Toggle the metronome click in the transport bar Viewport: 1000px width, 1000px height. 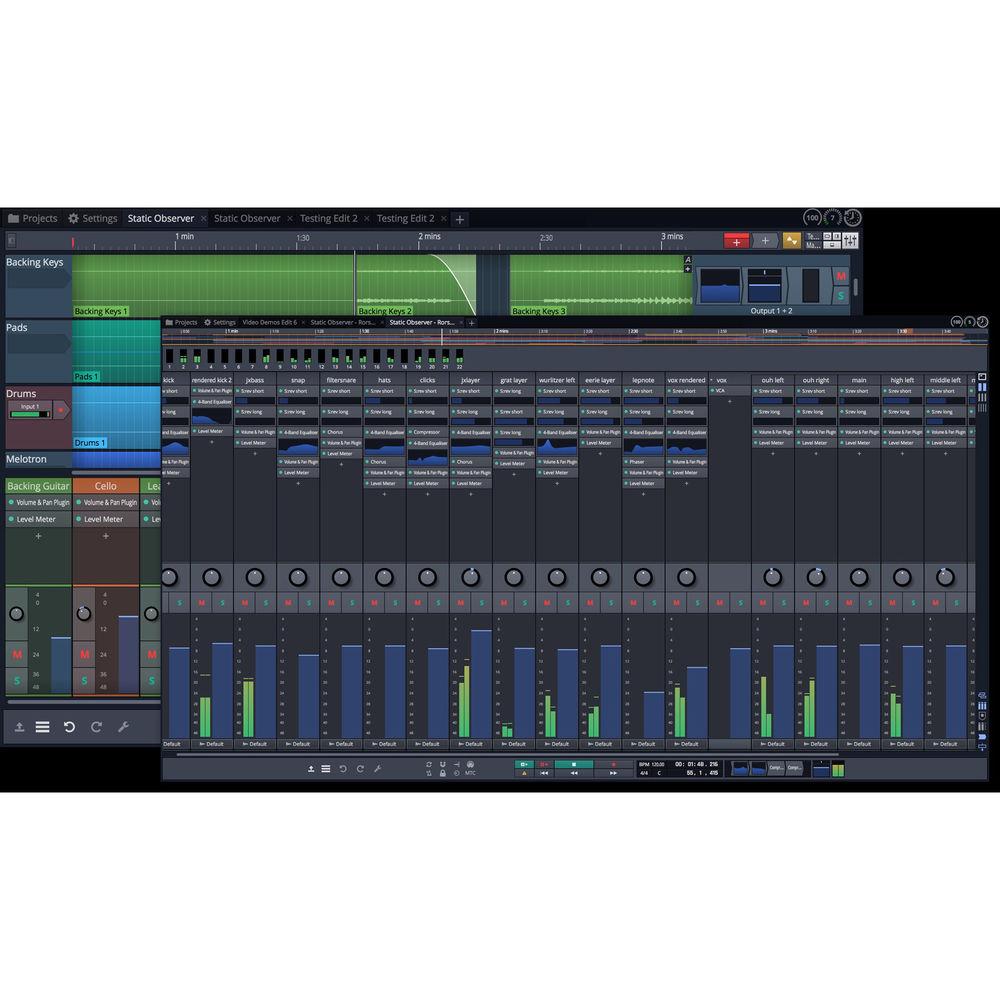(525, 772)
